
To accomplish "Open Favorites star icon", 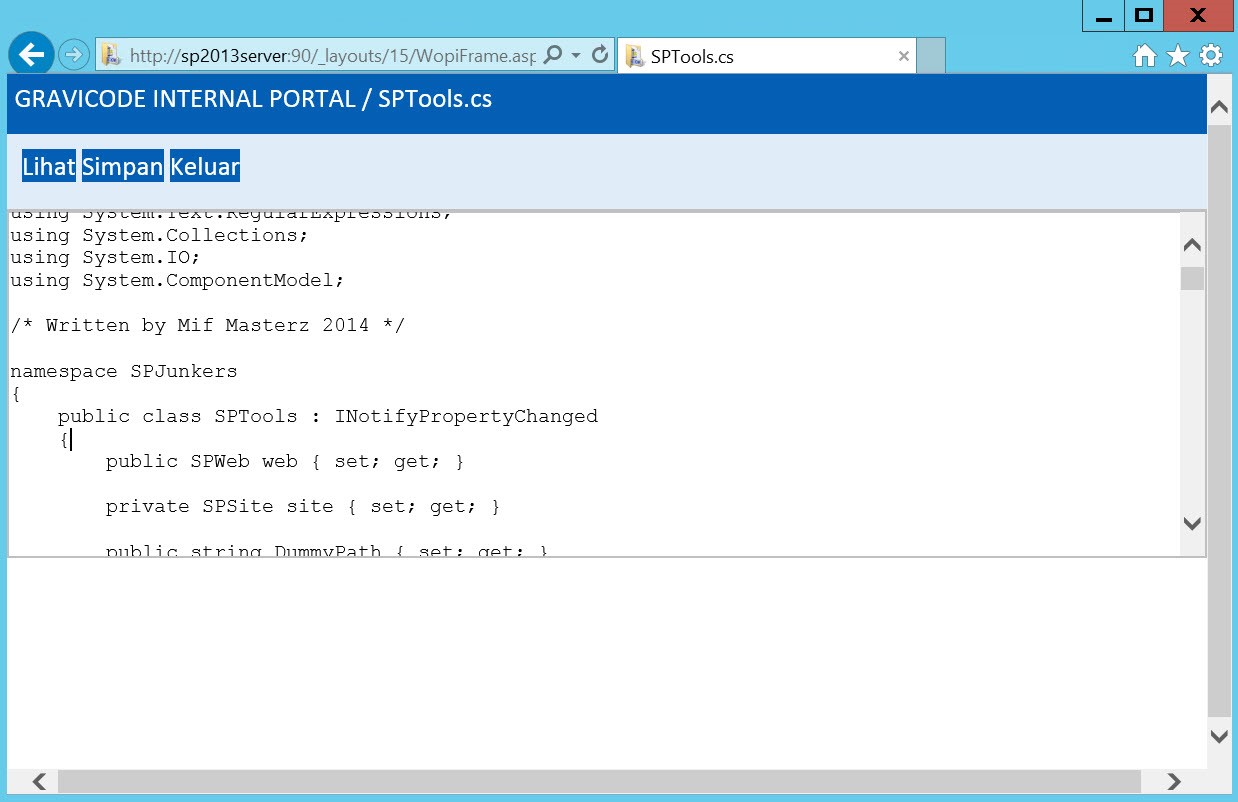I will point(1178,56).
